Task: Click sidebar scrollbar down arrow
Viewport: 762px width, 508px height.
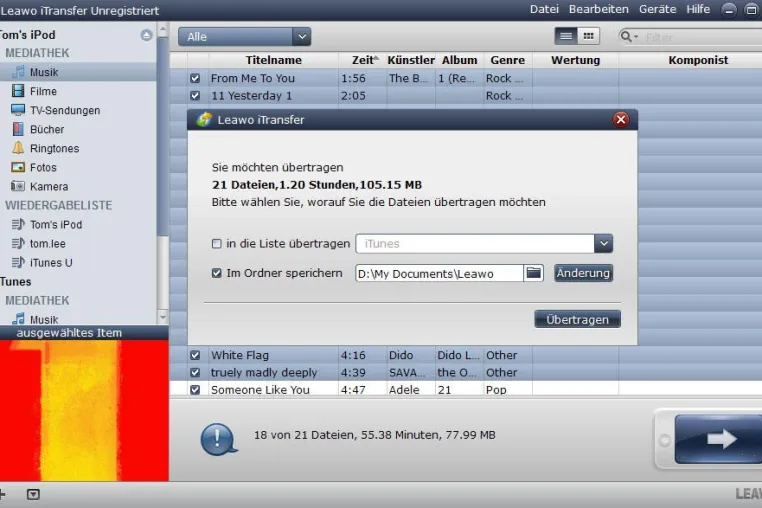Action: coord(163,317)
